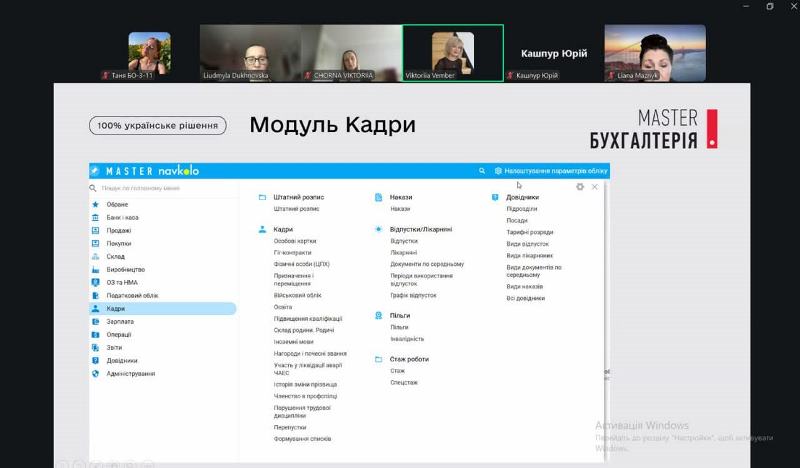
Task: Click the folder icon beside Стаж роботи
Action: (x=379, y=359)
